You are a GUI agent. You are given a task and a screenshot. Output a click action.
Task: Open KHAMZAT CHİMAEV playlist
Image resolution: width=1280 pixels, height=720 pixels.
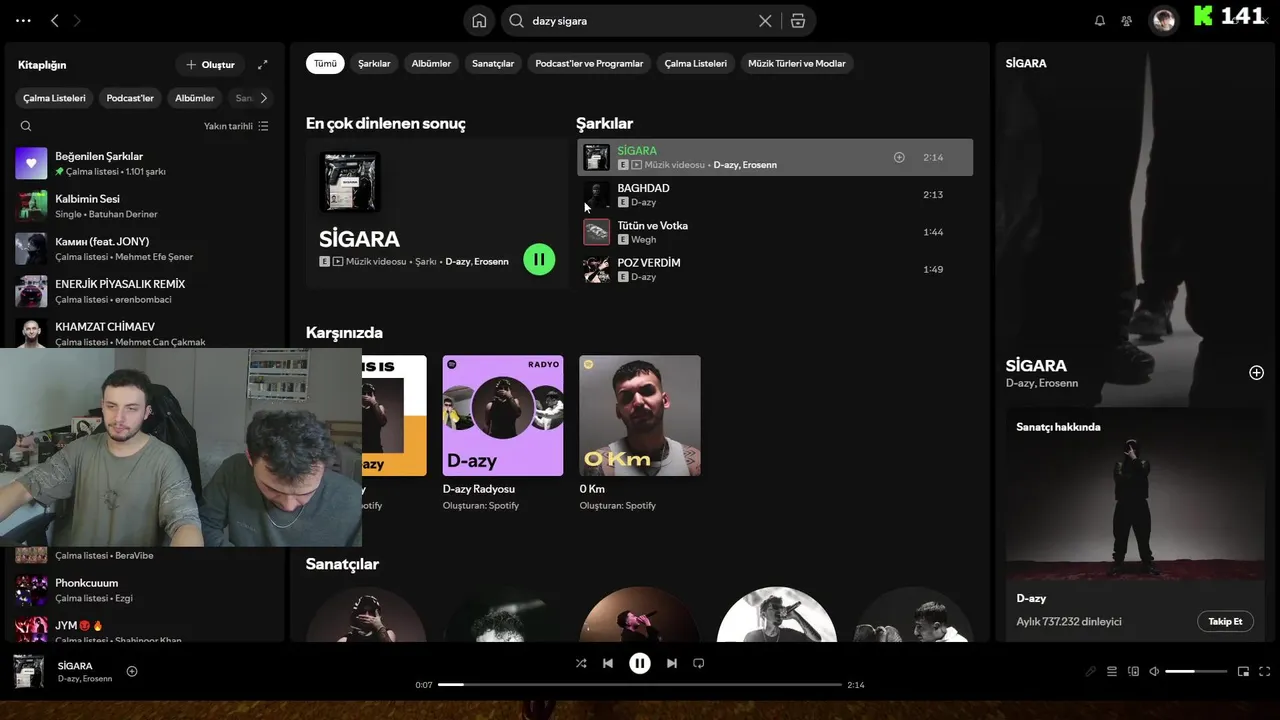pyautogui.click(x=144, y=332)
